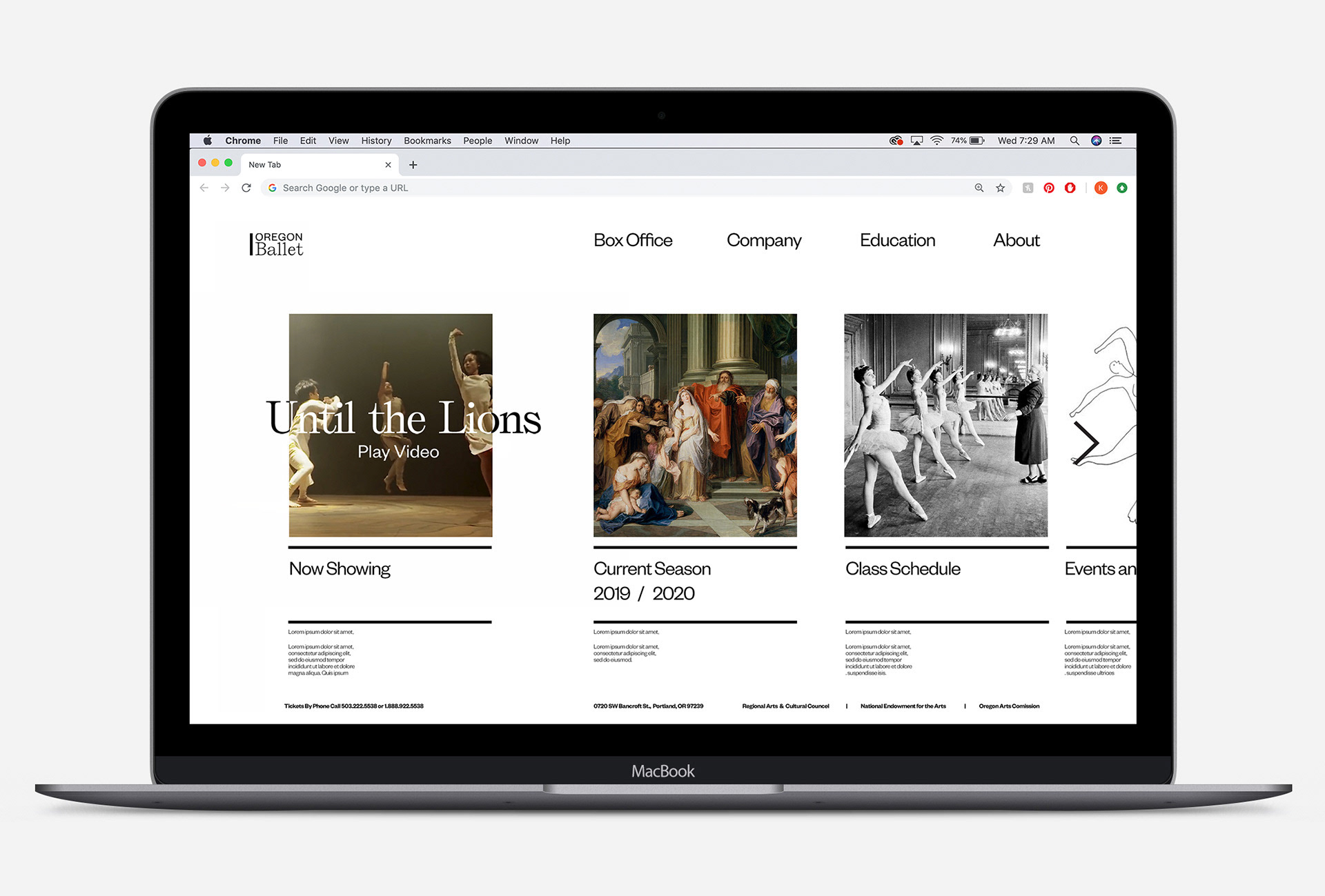Click the bookmark star icon
Image resolution: width=1325 pixels, height=896 pixels.
[x=1000, y=188]
